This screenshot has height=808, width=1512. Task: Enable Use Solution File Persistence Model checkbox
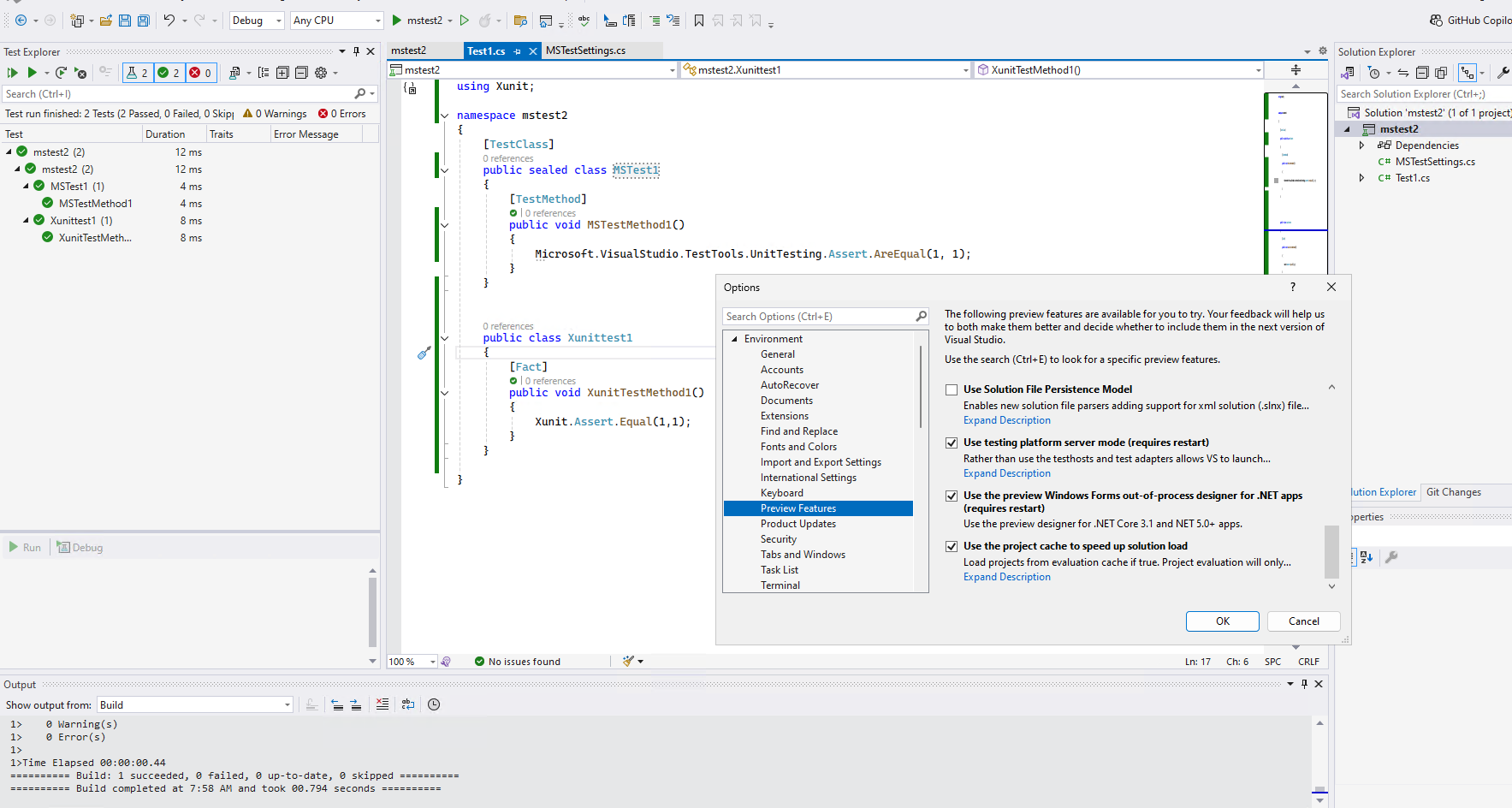click(x=952, y=389)
